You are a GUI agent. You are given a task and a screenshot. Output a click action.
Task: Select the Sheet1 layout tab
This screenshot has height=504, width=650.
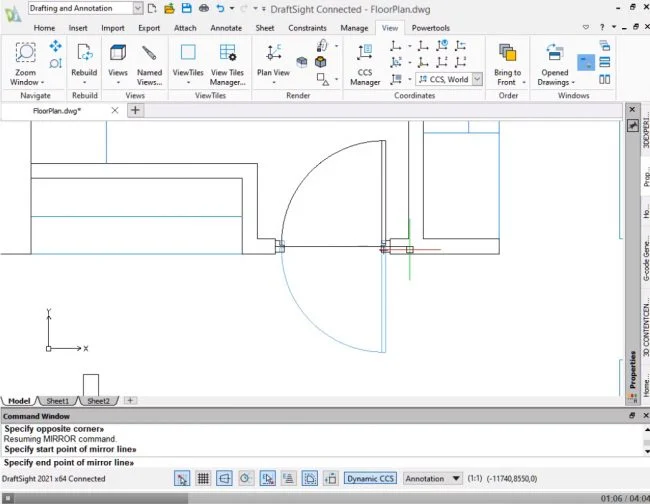point(57,400)
